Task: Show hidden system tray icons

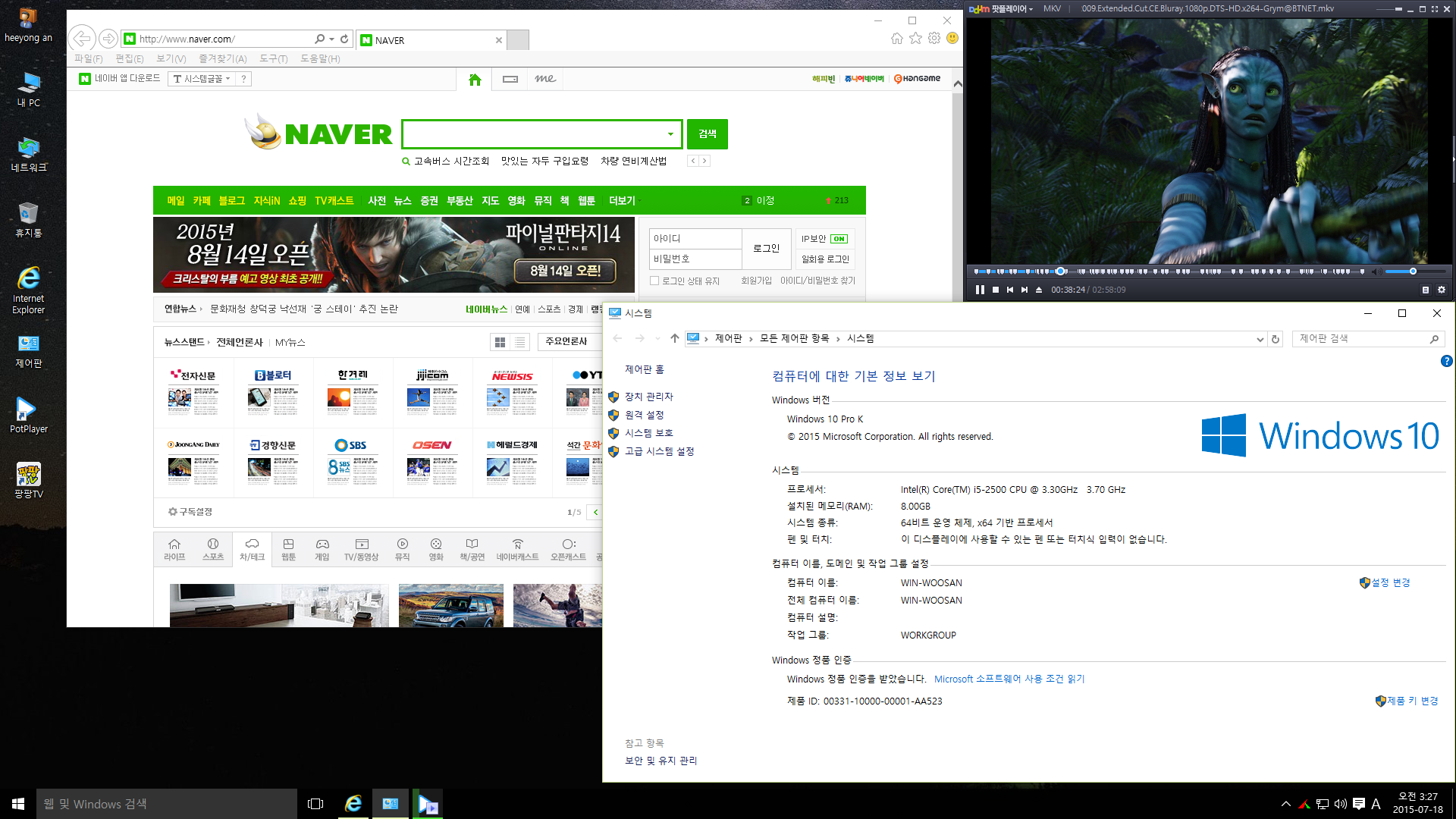Action: pyautogui.click(x=1286, y=804)
